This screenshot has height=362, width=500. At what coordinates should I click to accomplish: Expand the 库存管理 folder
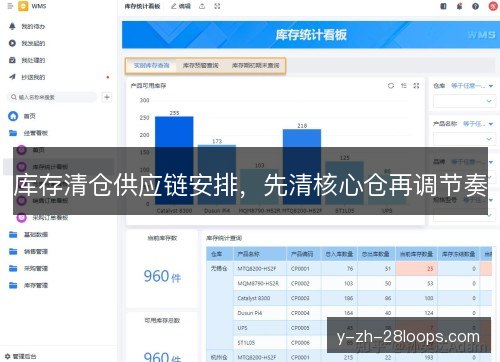click(x=28, y=286)
